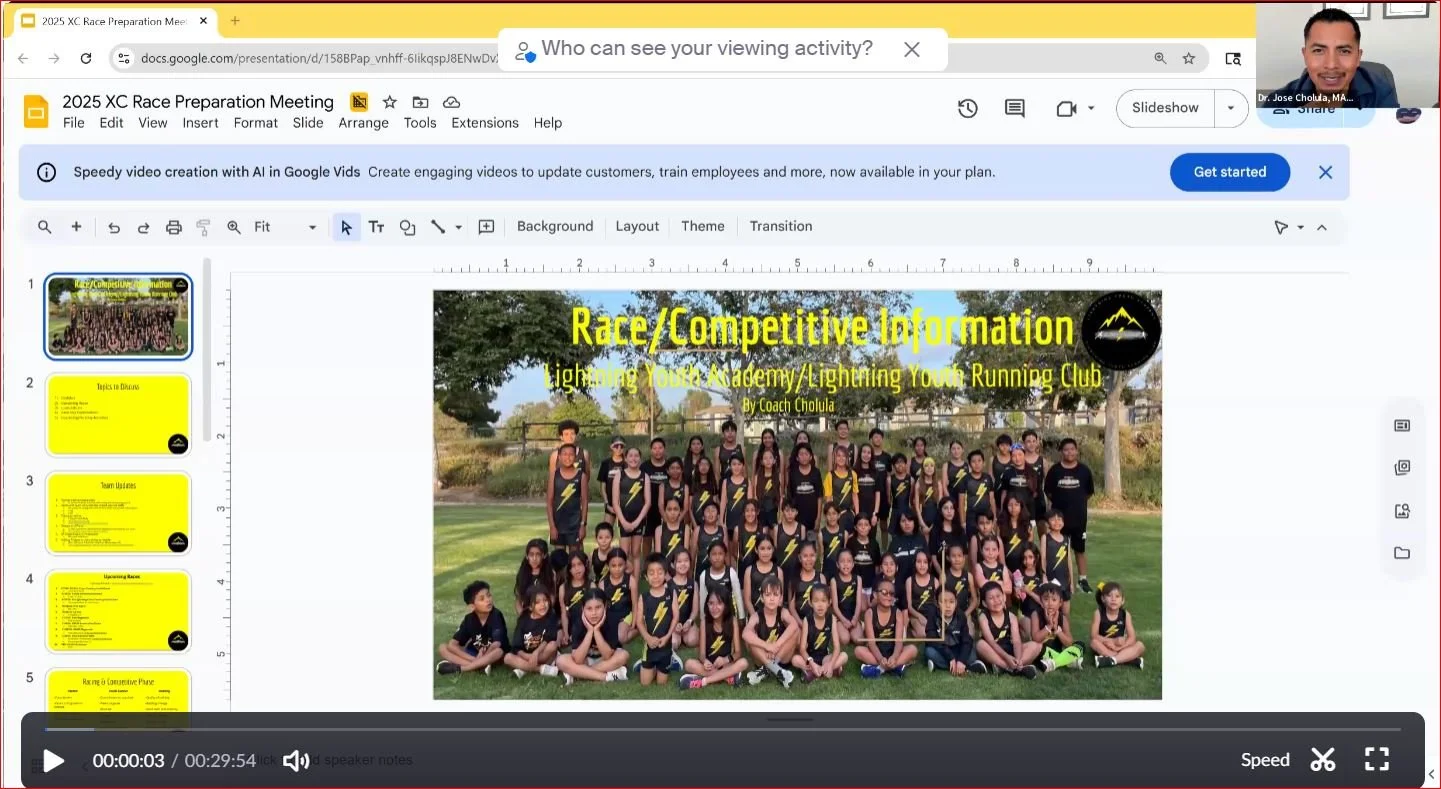Open the Move to folder icon
This screenshot has width=1441, height=789.
click(420, 102)
